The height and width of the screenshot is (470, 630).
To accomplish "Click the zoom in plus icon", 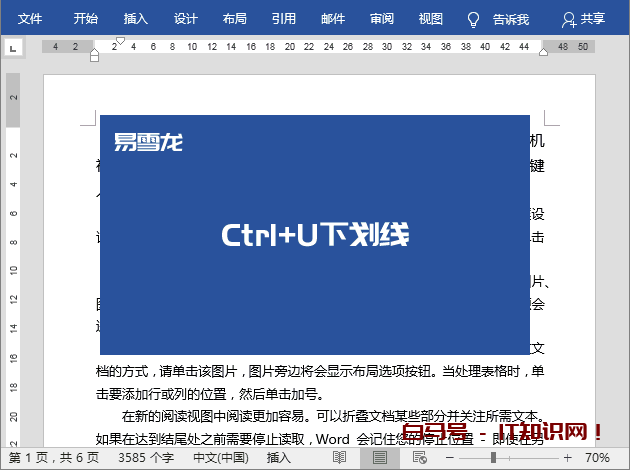I will (x=569, y=457).
